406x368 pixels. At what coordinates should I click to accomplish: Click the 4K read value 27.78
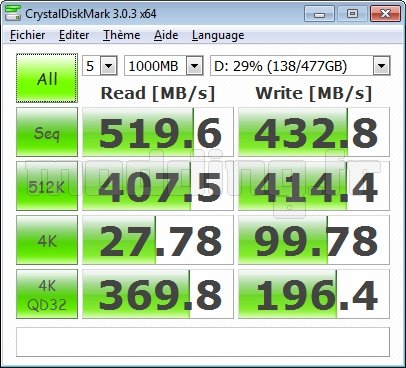tap(158, 240)
